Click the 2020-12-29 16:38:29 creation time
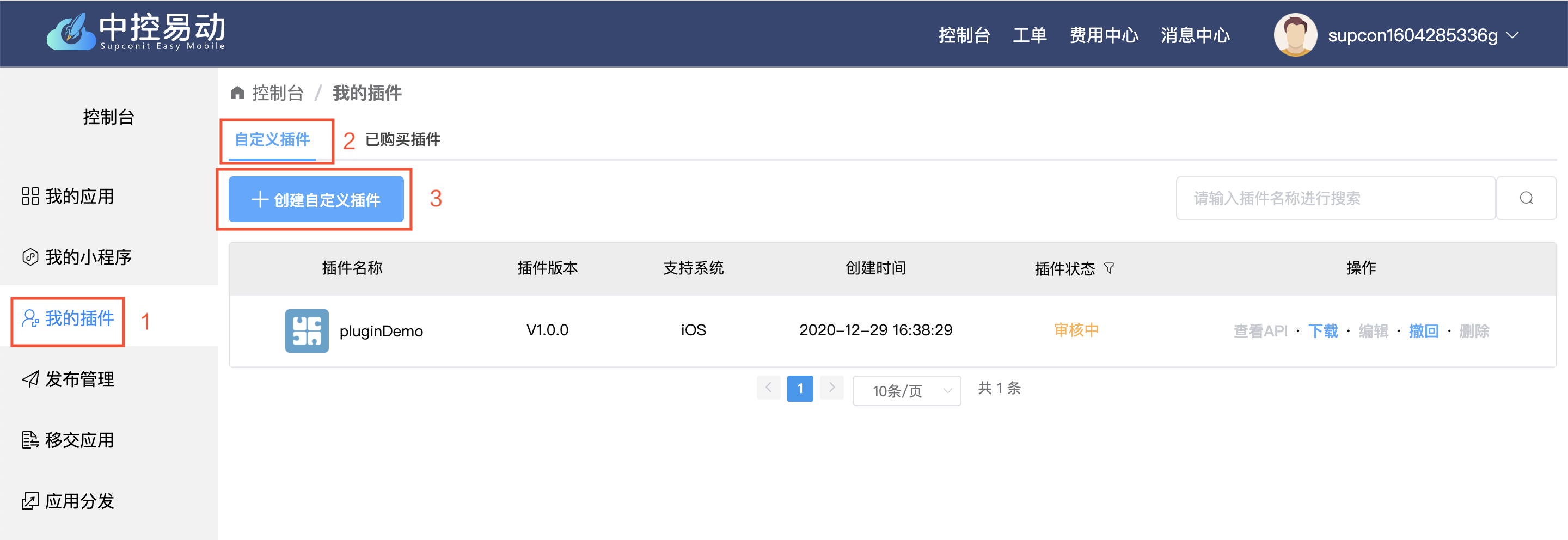Viewport: 1568px width, 540px height. (x=875, y=330)
